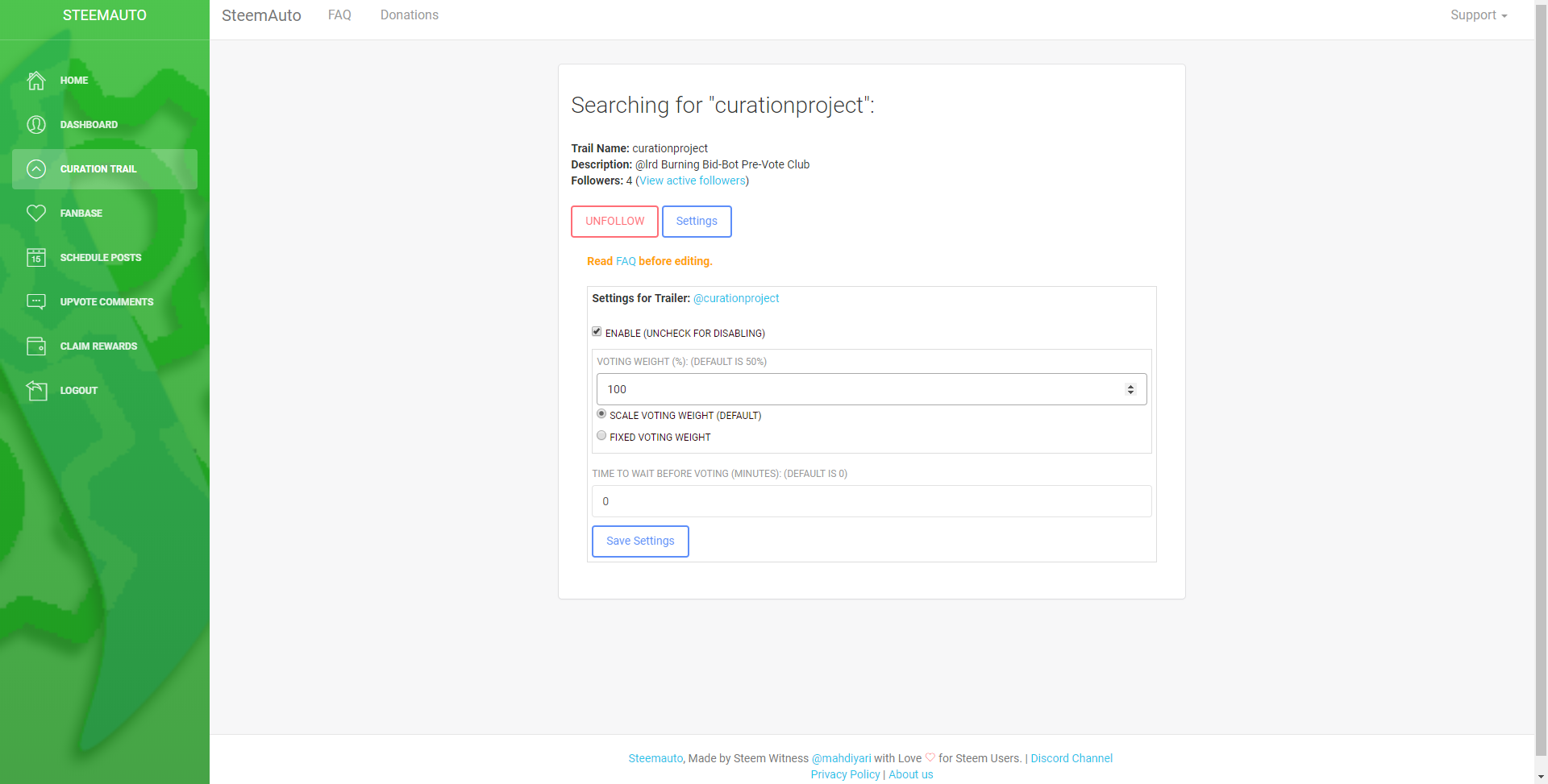Open the Steemauto footer link
The image size is (1548, 784).
(655, 758)
